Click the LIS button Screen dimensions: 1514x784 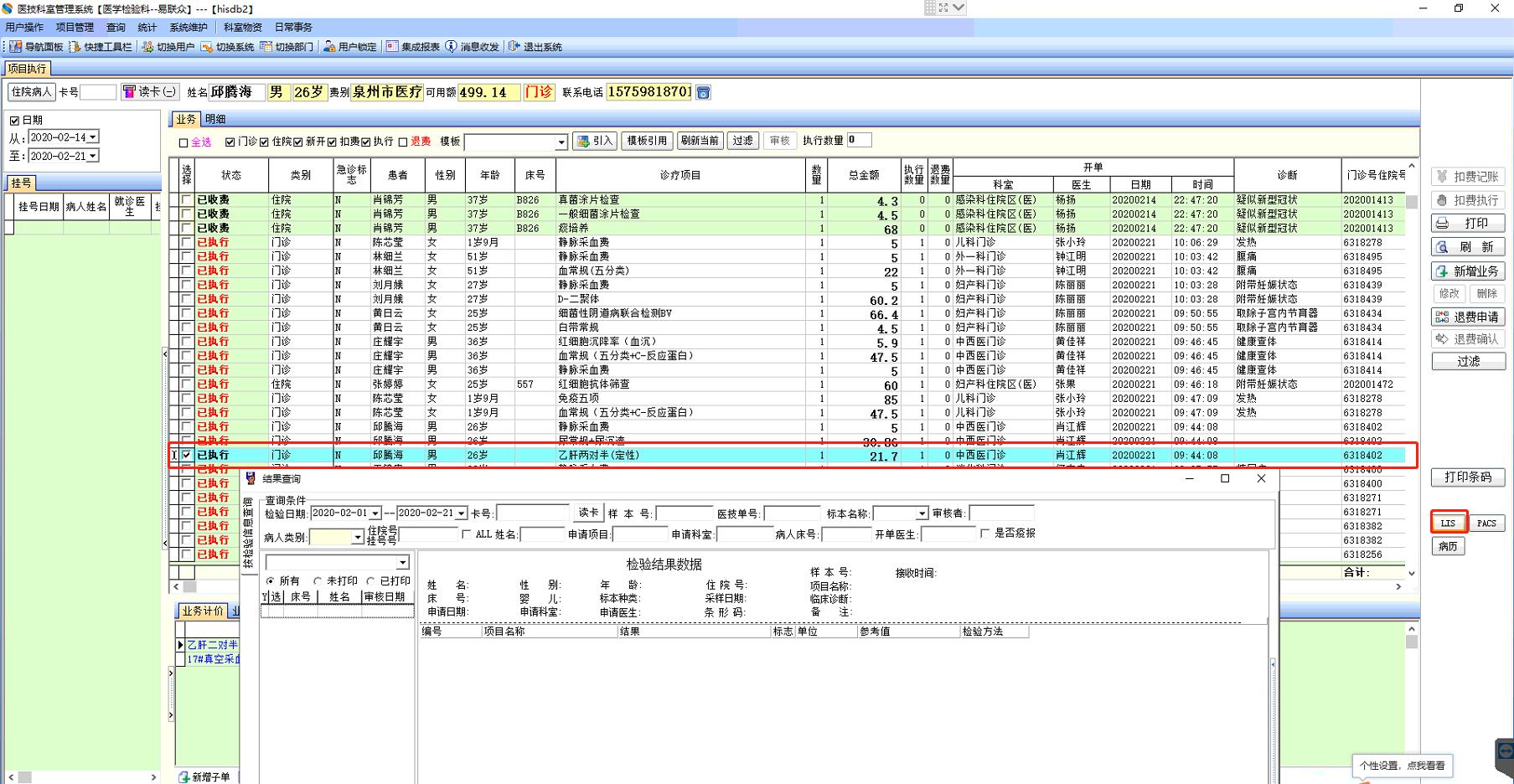[1449, 524]
